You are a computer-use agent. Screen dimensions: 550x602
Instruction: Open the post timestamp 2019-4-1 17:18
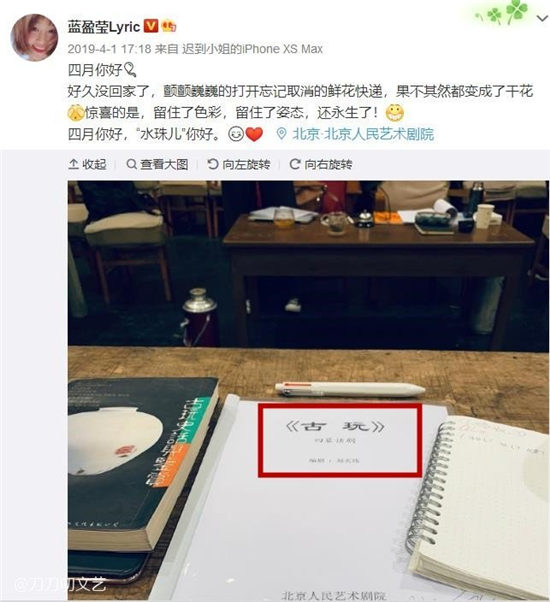point(109,49)
